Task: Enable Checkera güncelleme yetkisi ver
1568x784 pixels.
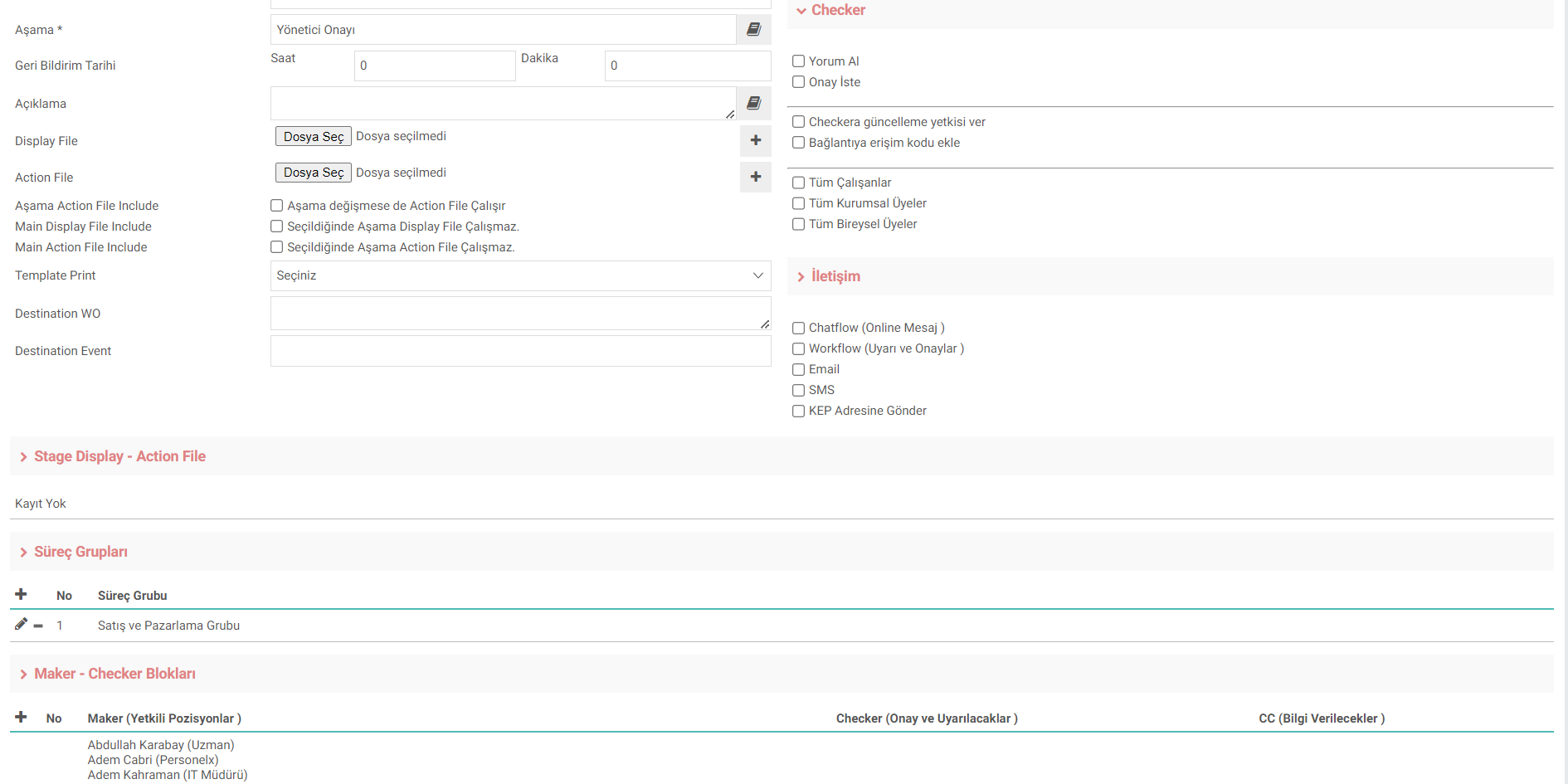Action: pos(798,122)
